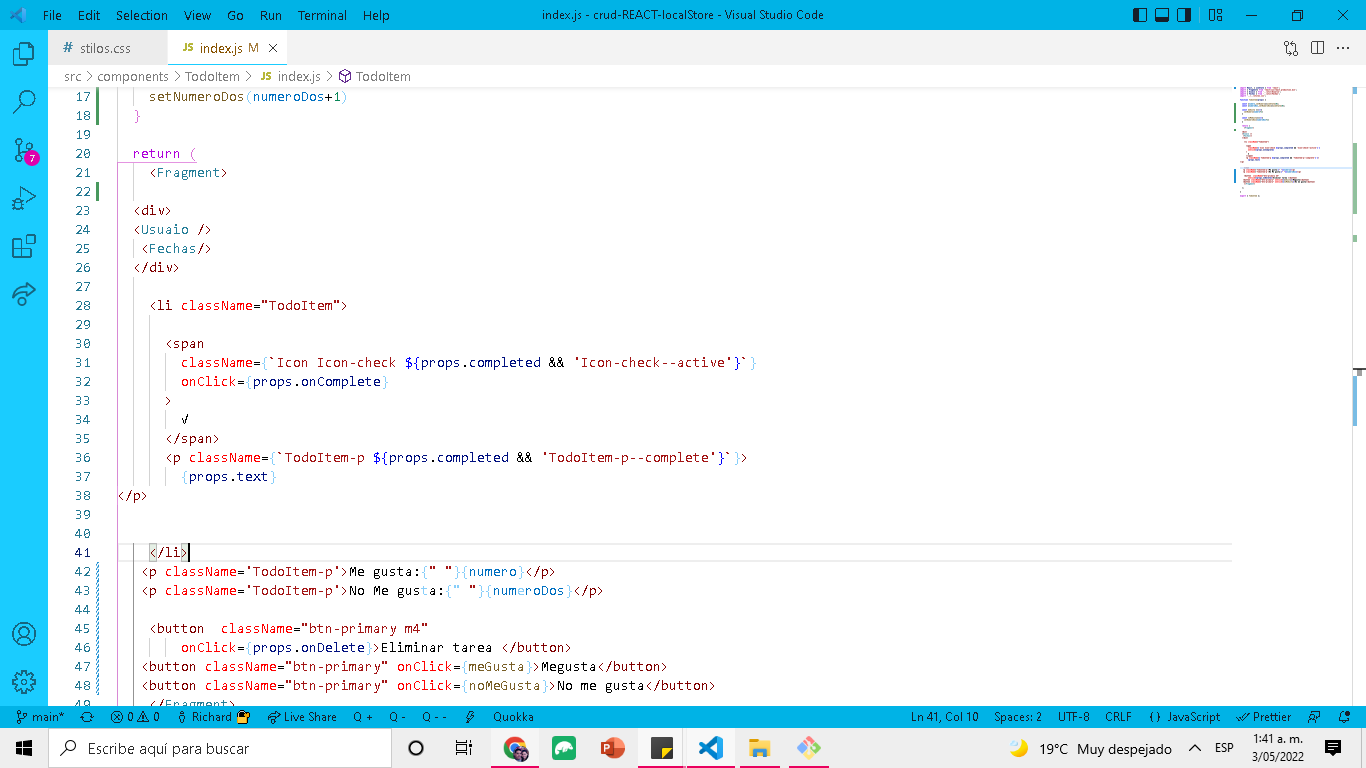Click Quokka in the status bar
1366x768 pixels.
click(x=513, y=717)
